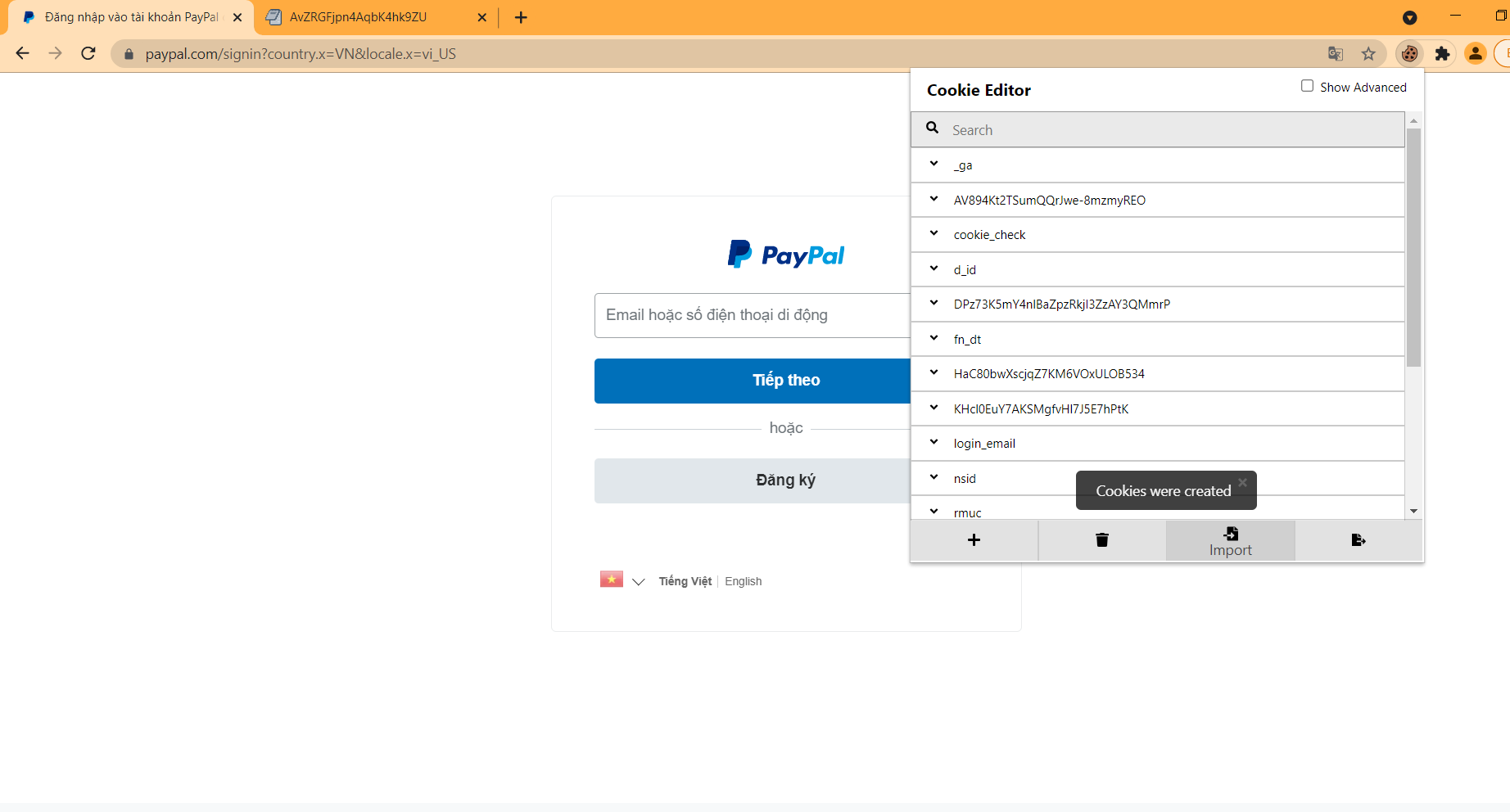This screenshot has height=812, width=1510.
Task: Dismiss the Cookies were created notification
Action: pos(1243,482)
